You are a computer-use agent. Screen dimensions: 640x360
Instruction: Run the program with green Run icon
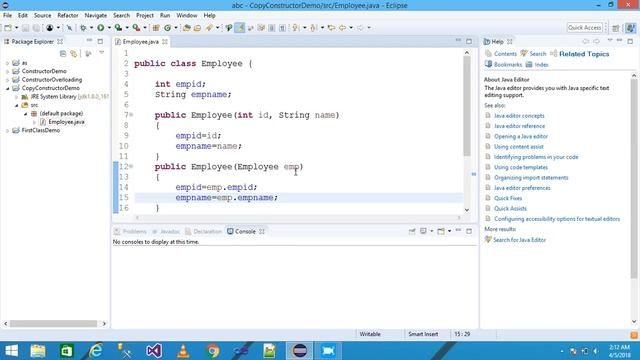tap(100, 28)
